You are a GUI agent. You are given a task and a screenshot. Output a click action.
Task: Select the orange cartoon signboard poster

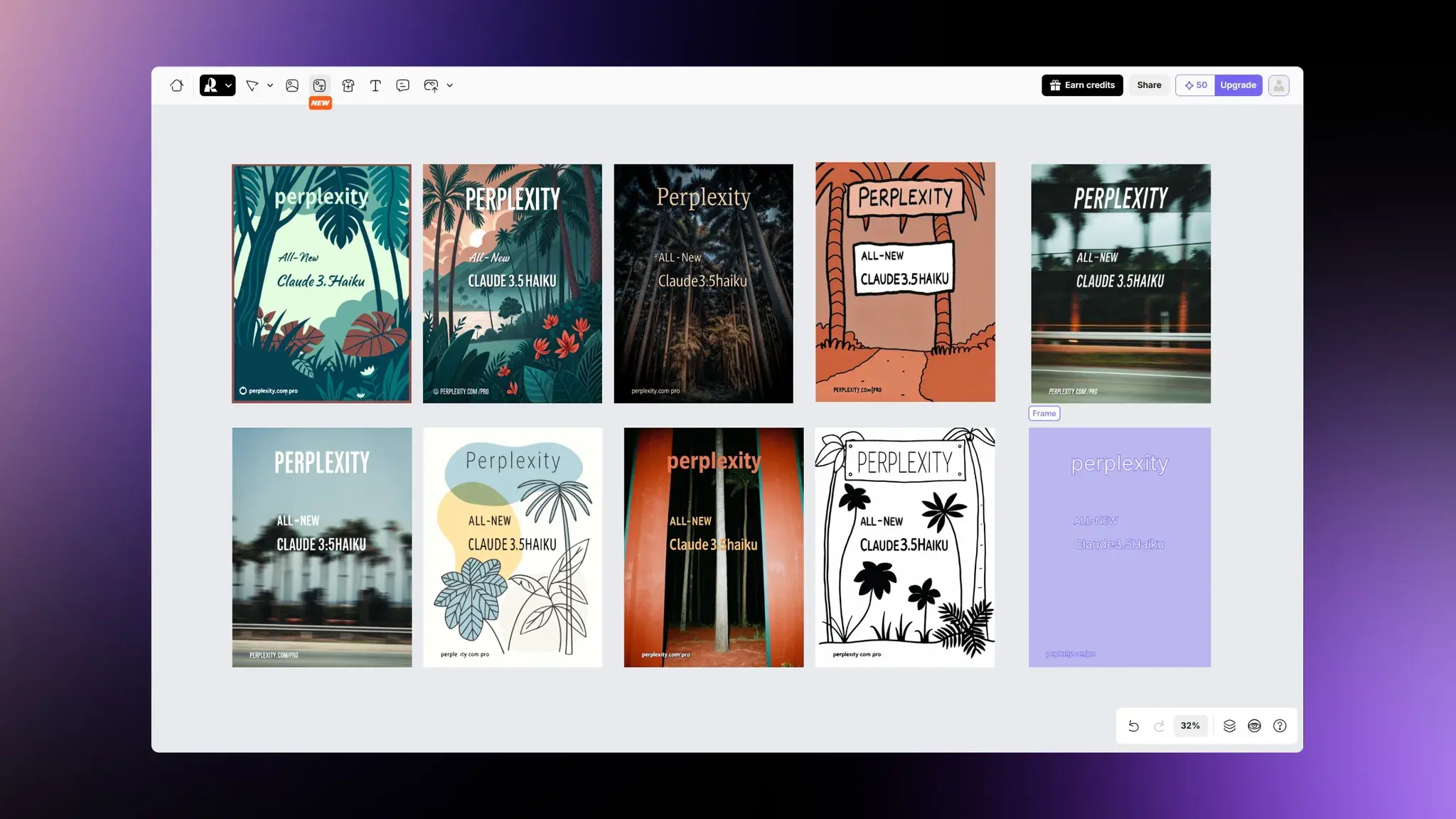[905, 282]
